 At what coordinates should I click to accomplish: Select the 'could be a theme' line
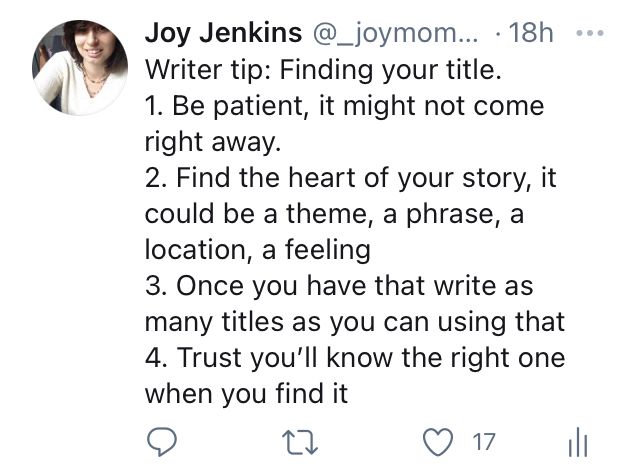click(334, 214)
